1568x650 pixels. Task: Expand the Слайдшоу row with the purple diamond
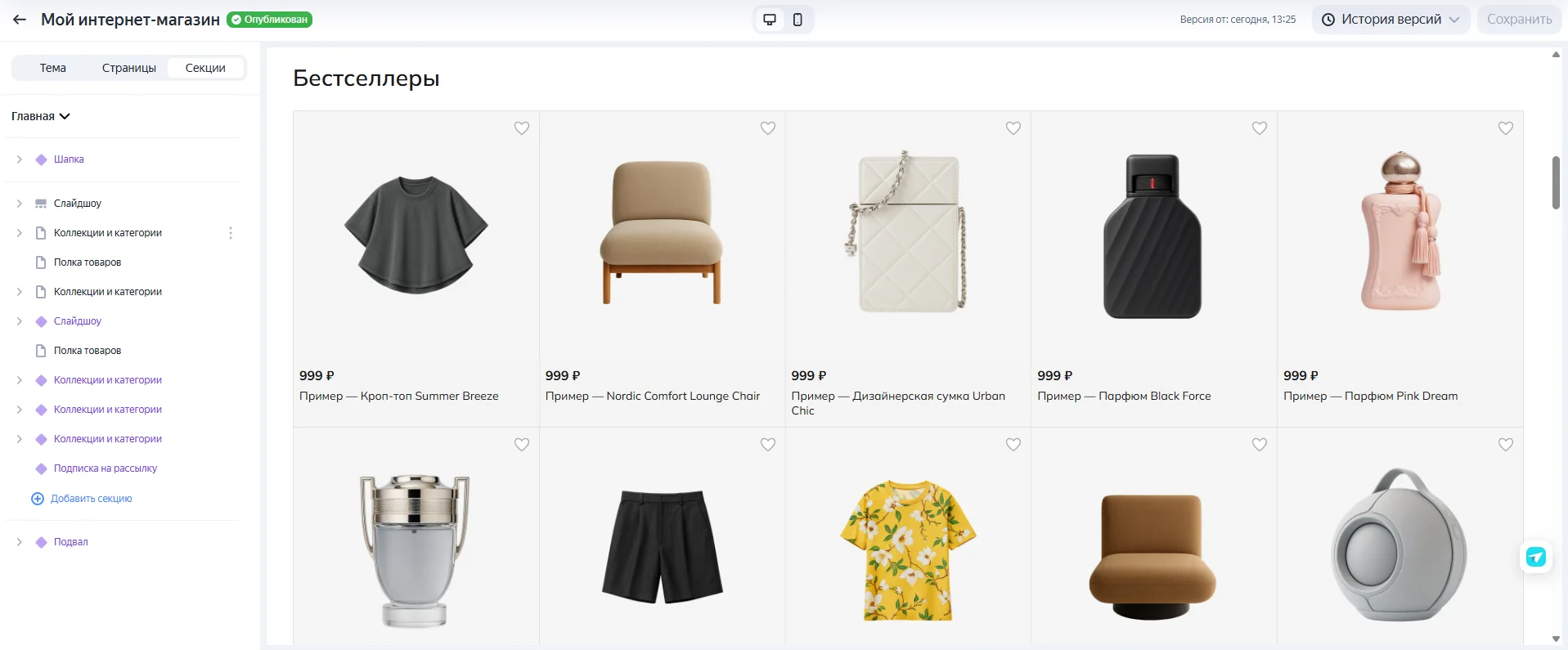click(x=19, y=321)
